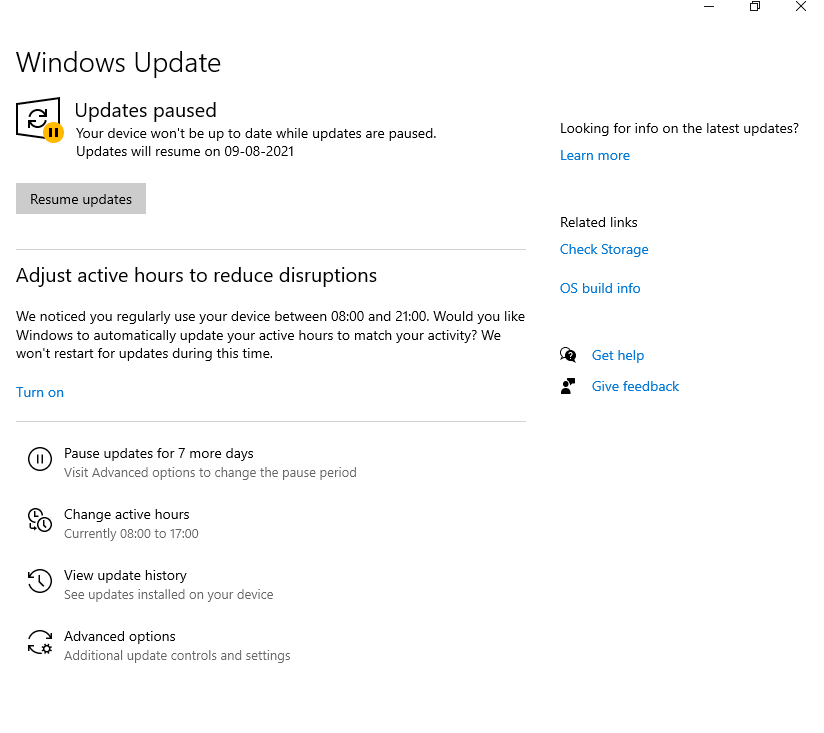Click the yellow pause badge on the update icon
The height and width of the screenshot is (733, 824).
(x=52, y=132)
